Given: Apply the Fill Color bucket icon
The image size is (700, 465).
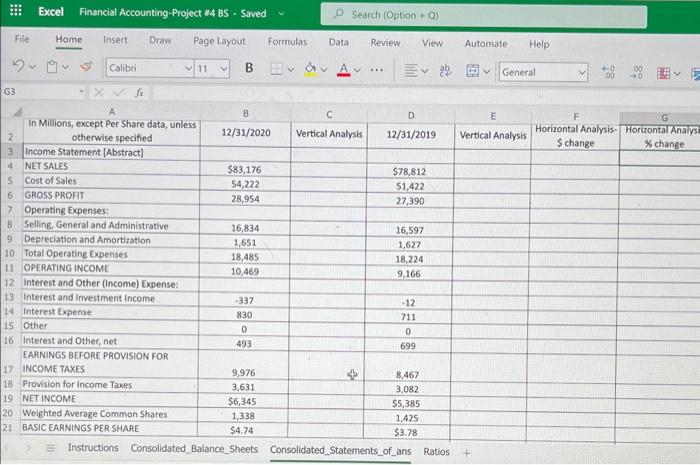Looking at the screenshot, I should pyautogui.click(x=310, y=69).
